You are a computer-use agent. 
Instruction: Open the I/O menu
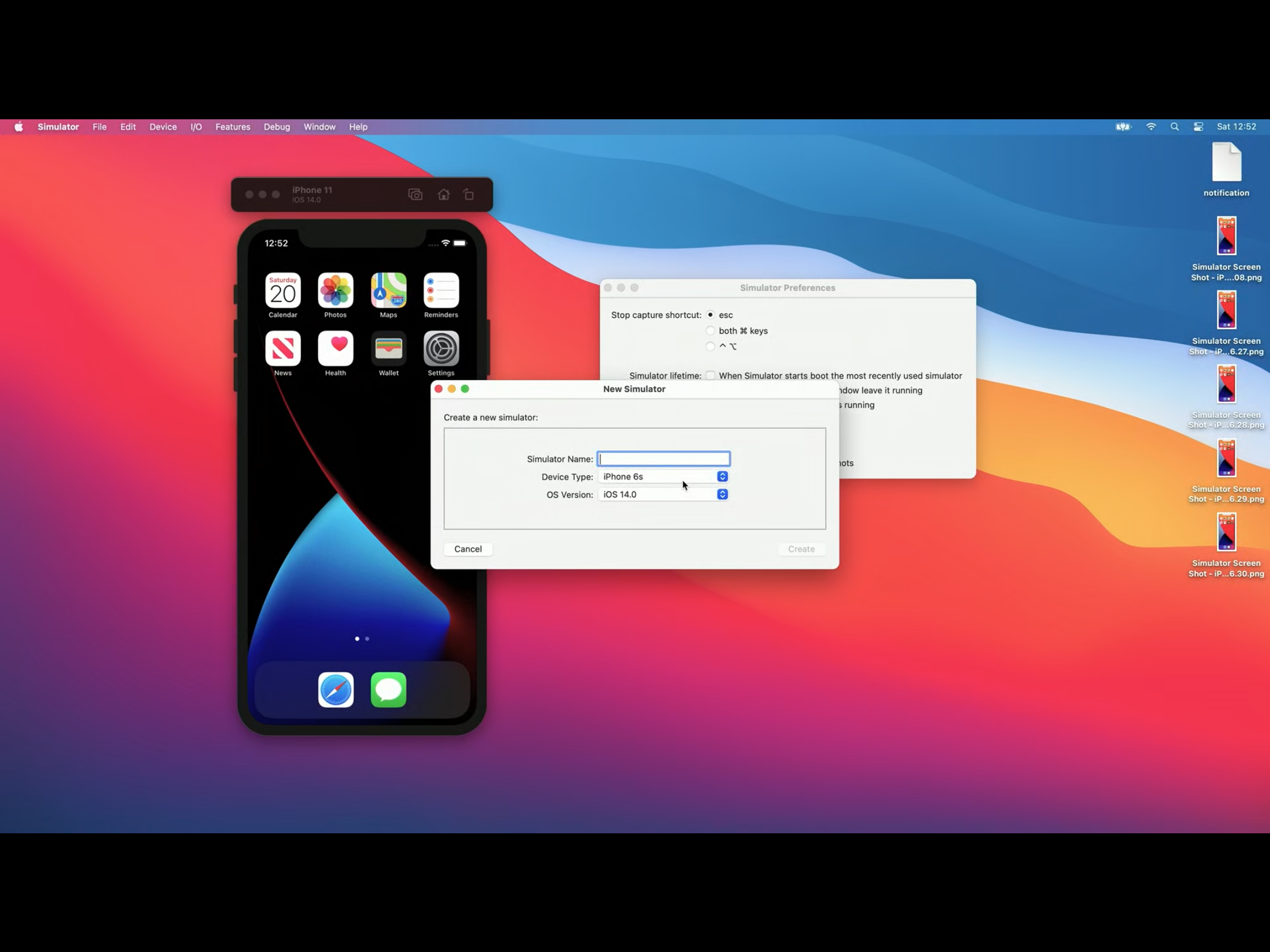pyautogui.click(x=196, y=127)
